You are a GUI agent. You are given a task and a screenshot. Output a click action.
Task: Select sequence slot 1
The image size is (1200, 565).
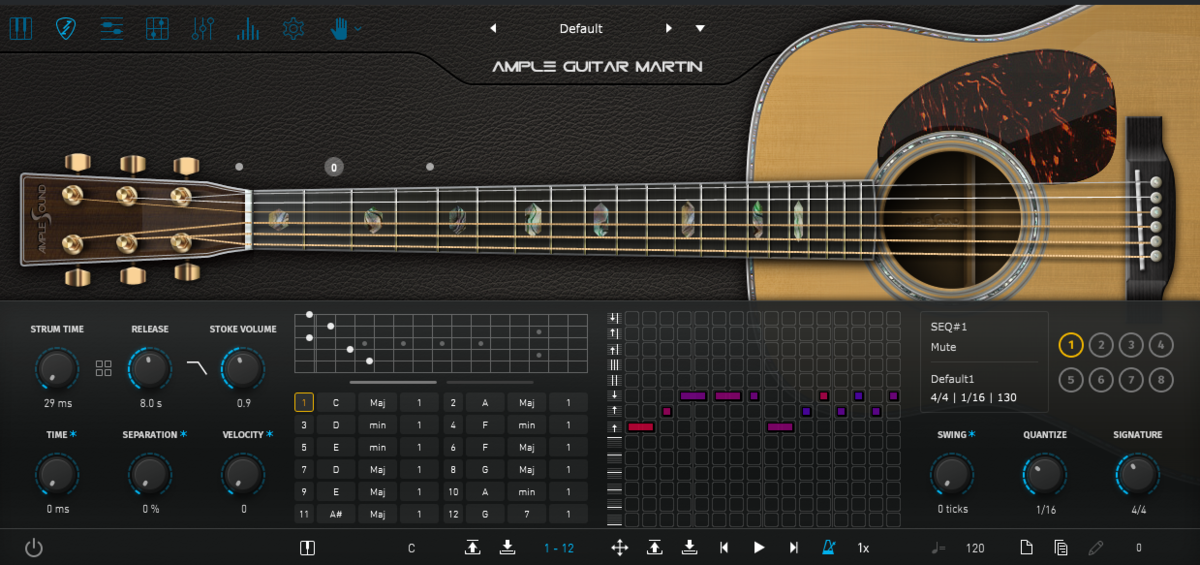(x=1071, y=346)
